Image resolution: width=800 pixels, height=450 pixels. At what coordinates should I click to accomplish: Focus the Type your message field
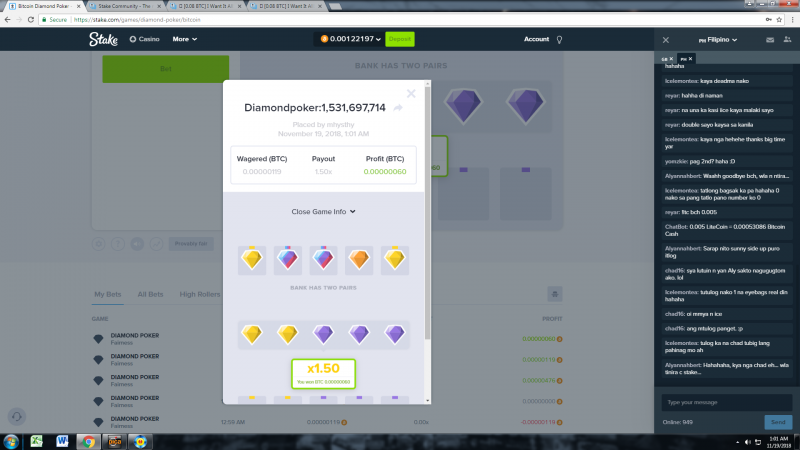(727, 403)
